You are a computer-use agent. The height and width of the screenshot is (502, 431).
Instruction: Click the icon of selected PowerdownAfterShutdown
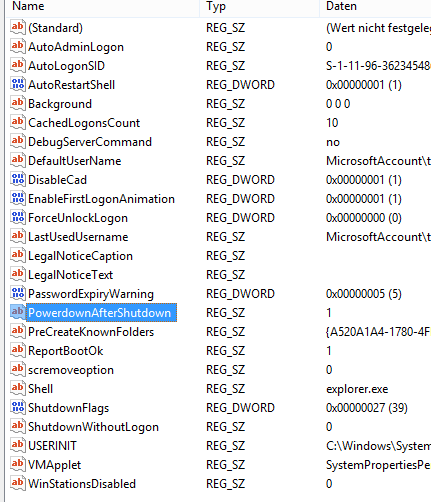coord(18,312)
